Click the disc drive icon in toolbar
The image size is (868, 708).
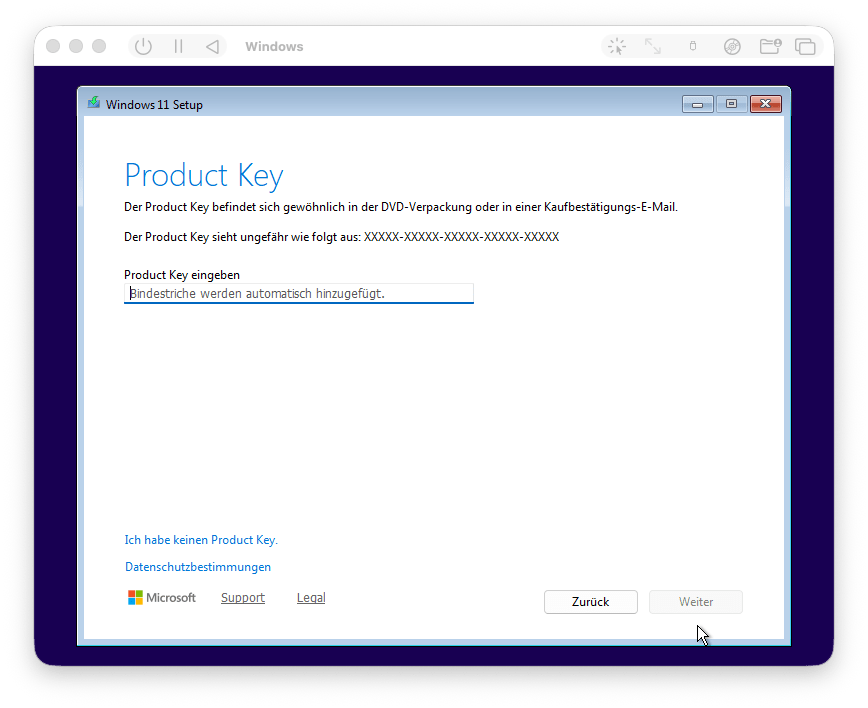[x=732, y=46]
